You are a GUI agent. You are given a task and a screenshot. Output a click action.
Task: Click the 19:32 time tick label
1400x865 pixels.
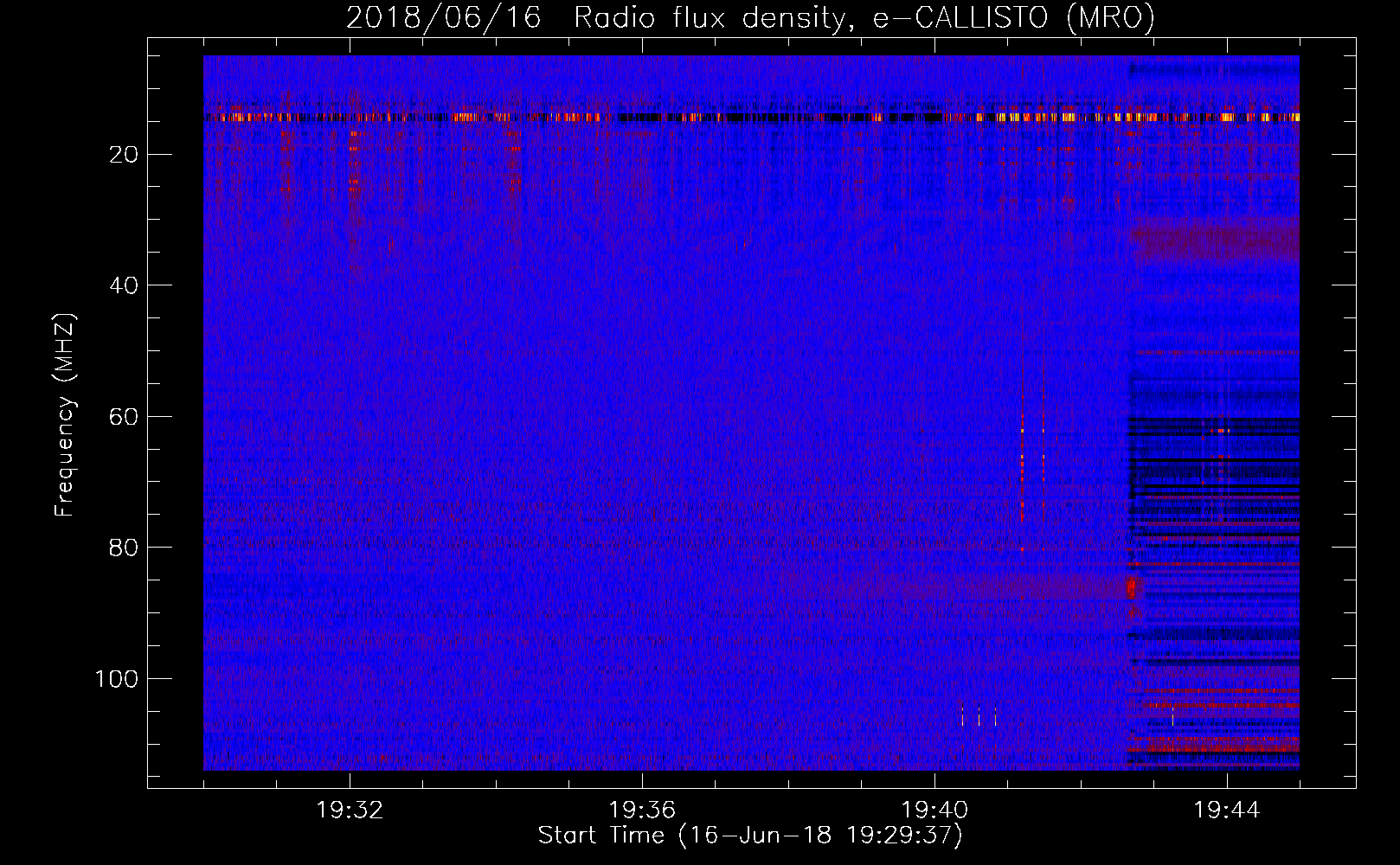tap(350, 811)
